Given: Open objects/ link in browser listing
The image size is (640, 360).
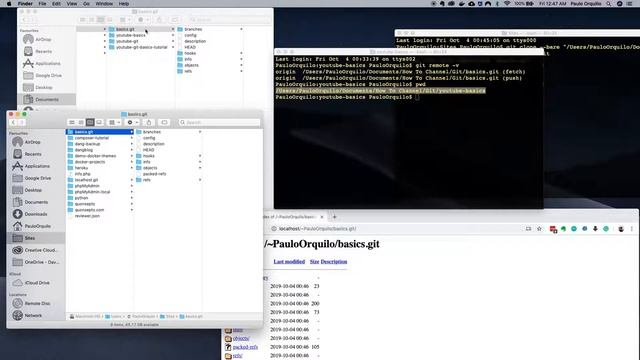Looking at the screenshot, I should (241, 338).
